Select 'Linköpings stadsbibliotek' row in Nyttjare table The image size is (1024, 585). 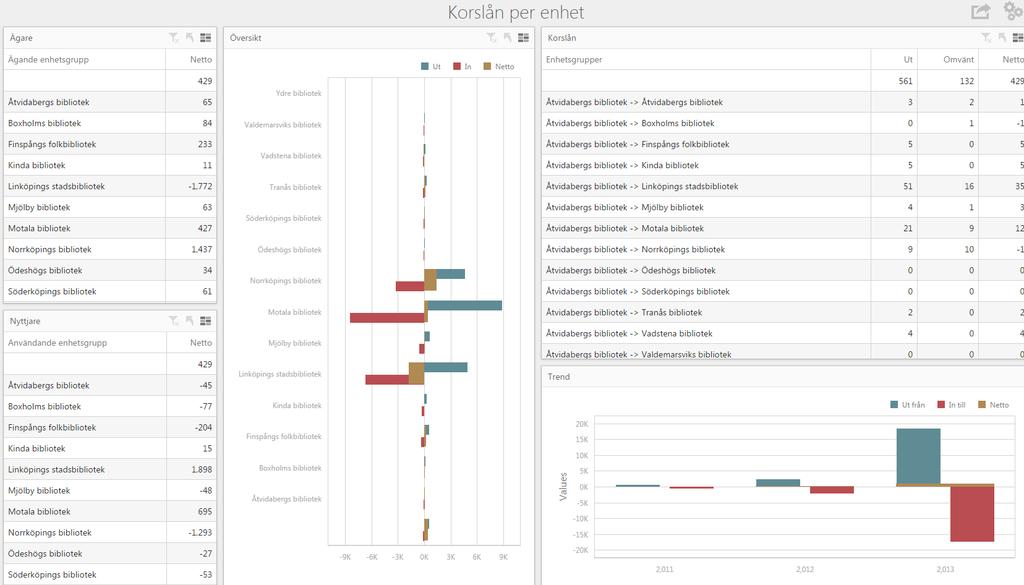pyautogui.click(x=110, y=469)
